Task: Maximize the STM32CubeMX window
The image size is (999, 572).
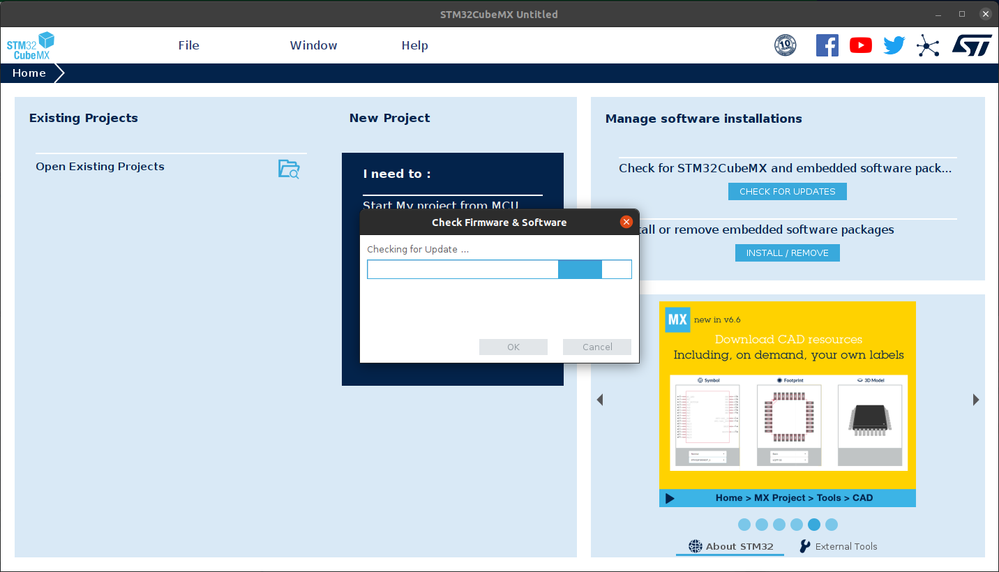Action: [x=961, y=14]
